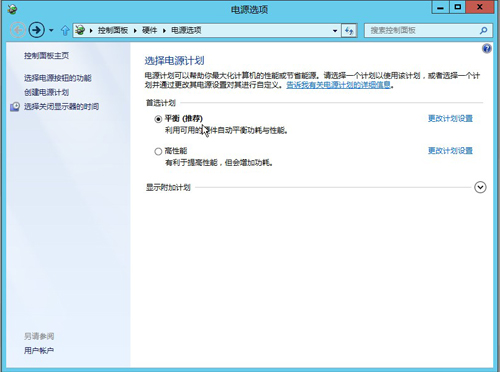
Task: Click the window system icon in title bar
Action: click(x=12, y=9)
